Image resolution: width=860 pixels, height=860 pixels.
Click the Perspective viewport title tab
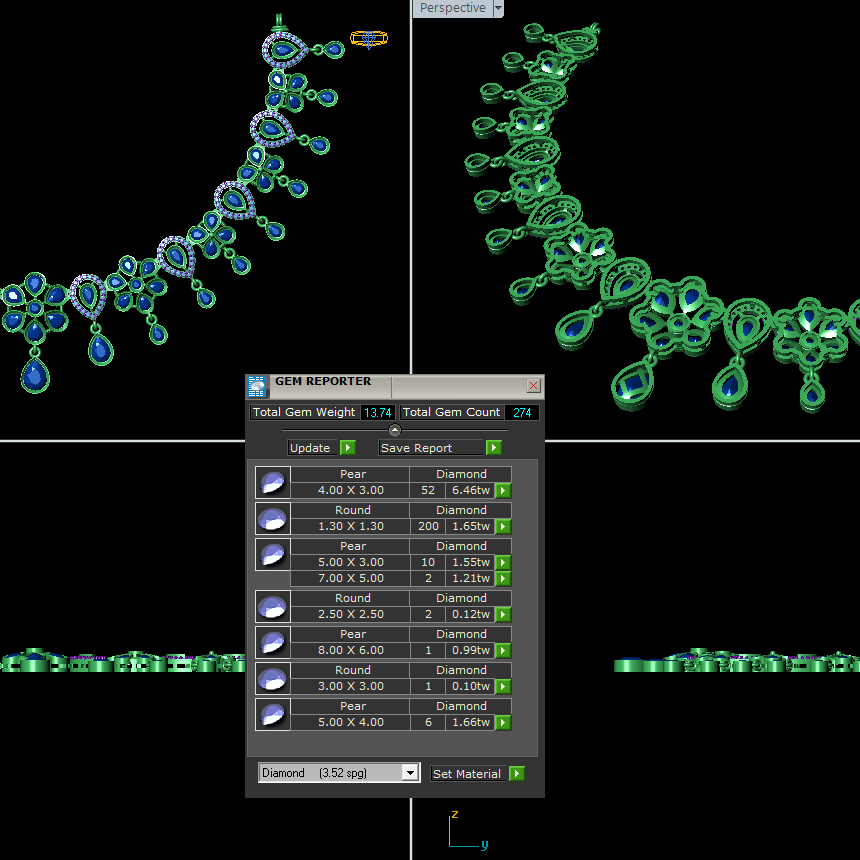point(452,8)
